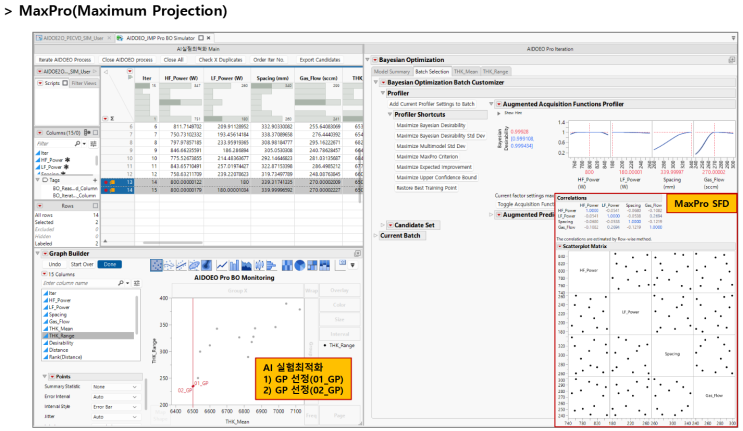This screenshot has height=431, width=743.
Task: Open the Columns panel red triangle menu
Action: tap(40, 133)
